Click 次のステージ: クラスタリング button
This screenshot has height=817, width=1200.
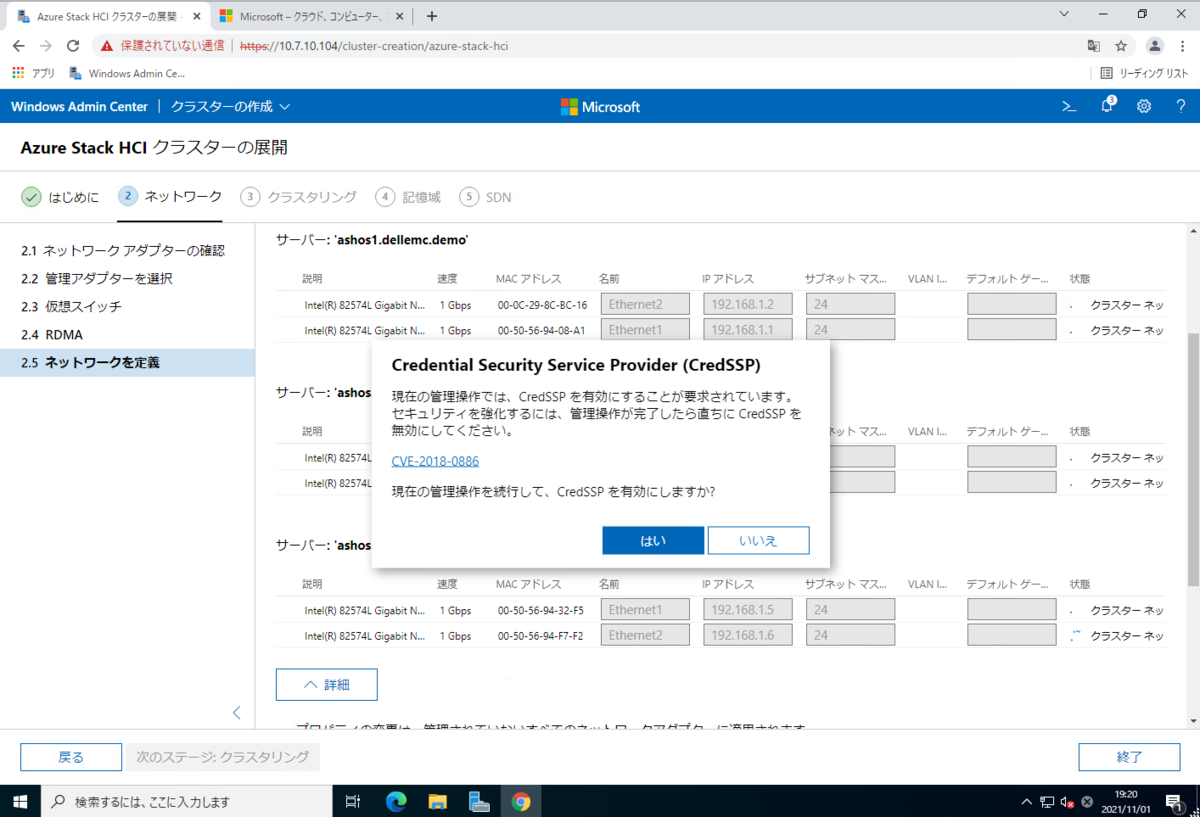pos(222,757)
